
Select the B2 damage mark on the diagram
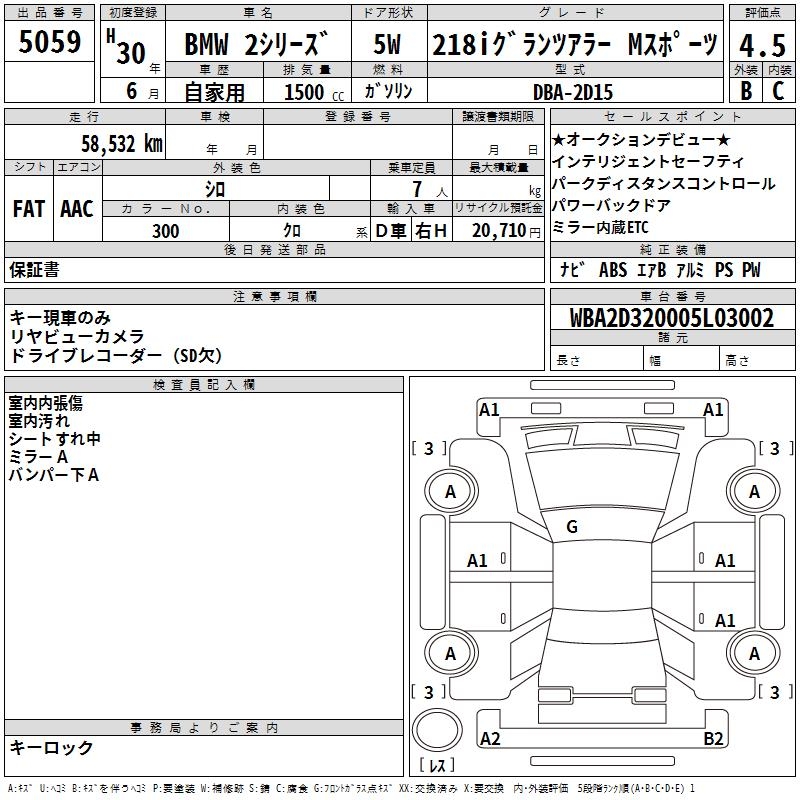pos(713,739)
